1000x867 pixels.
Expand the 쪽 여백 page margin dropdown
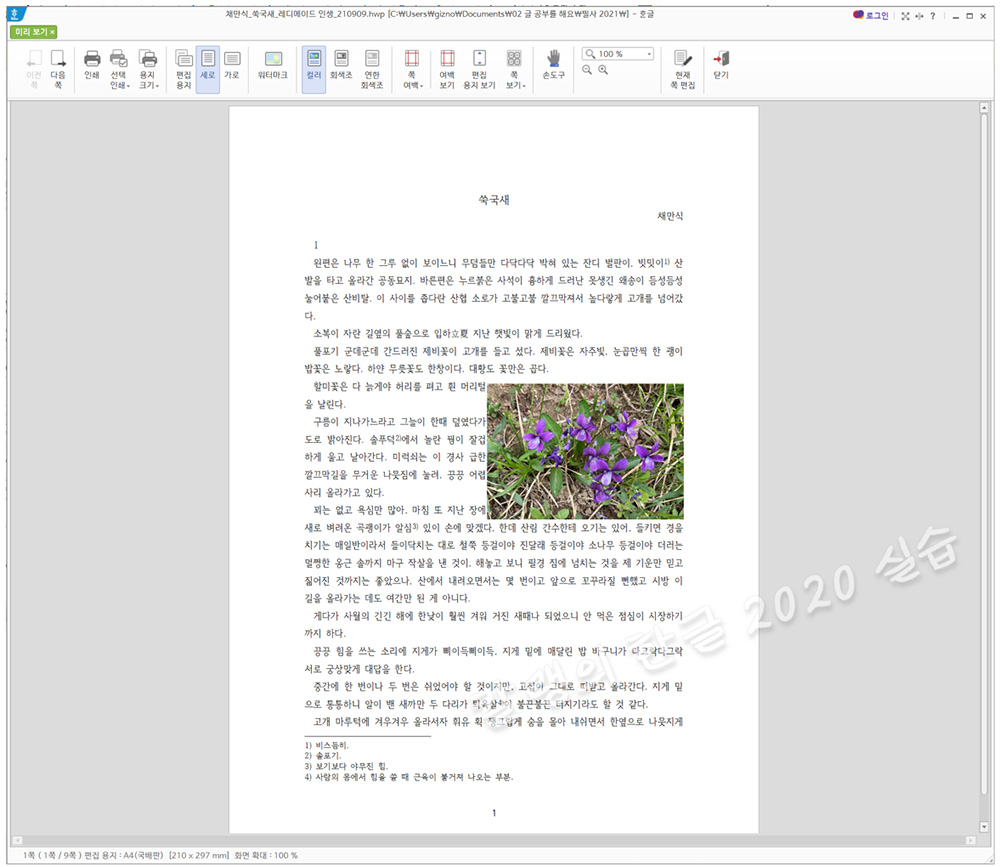413,69
